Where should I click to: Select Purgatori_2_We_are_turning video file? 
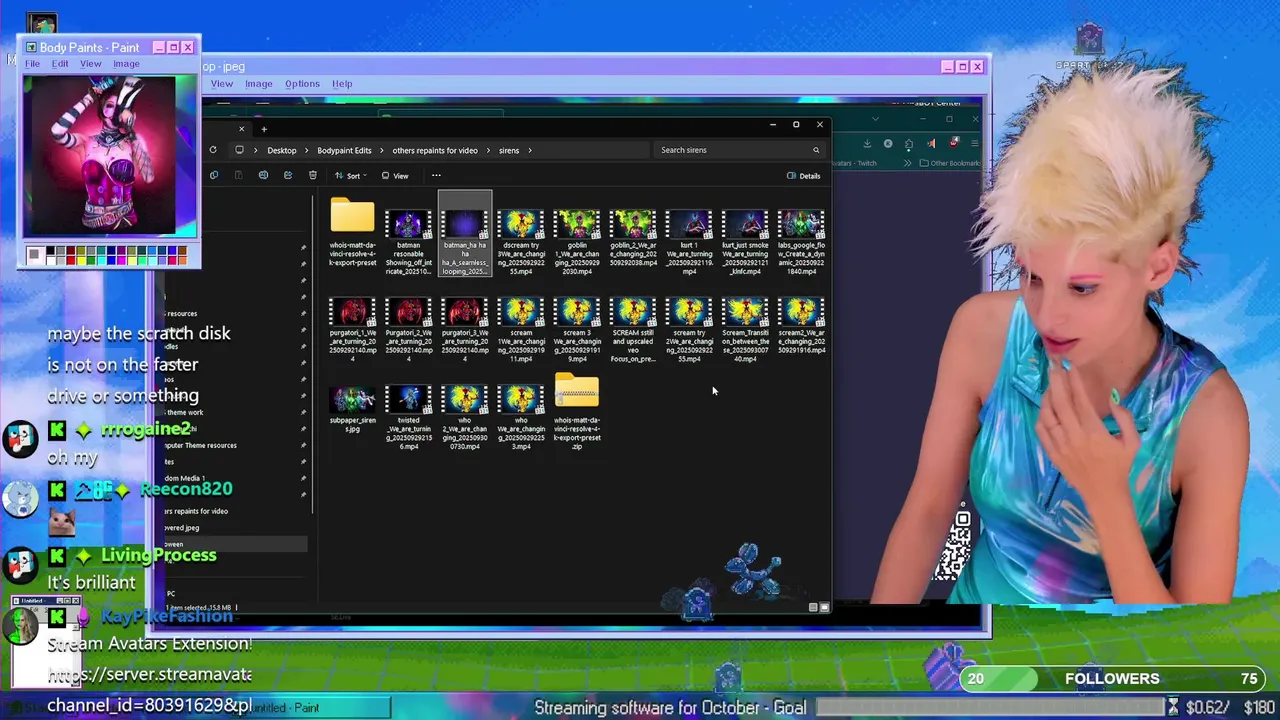pos(408,329)
